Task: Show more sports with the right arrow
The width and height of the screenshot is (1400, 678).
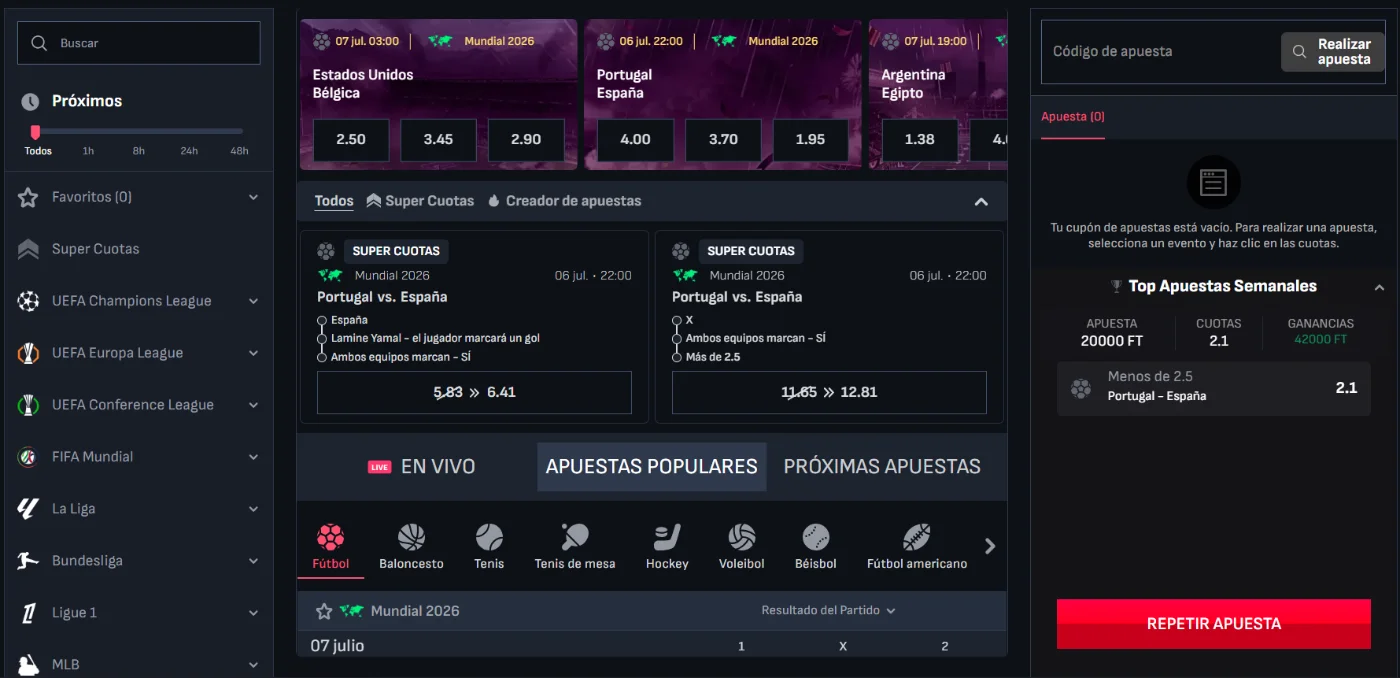Action: point(990,546)
